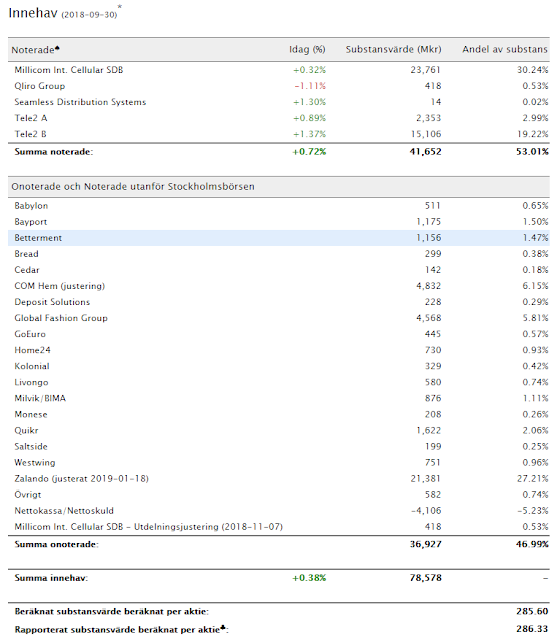557x640 pixels.
Task: Click Nettokassa's -4,106 value
Action: pyautogui.click(x=426, y=511)
